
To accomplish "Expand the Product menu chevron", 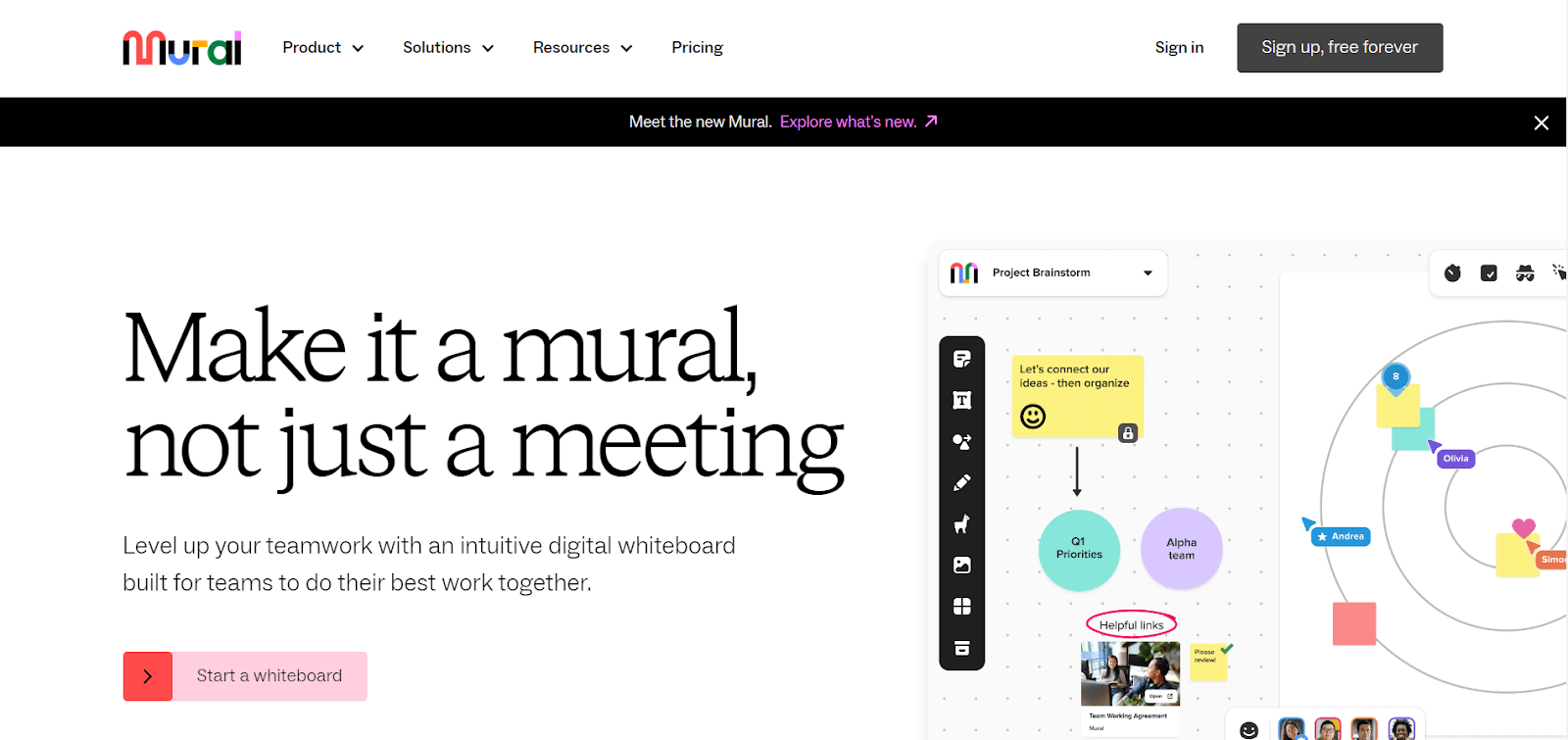I will click(358, 48).
